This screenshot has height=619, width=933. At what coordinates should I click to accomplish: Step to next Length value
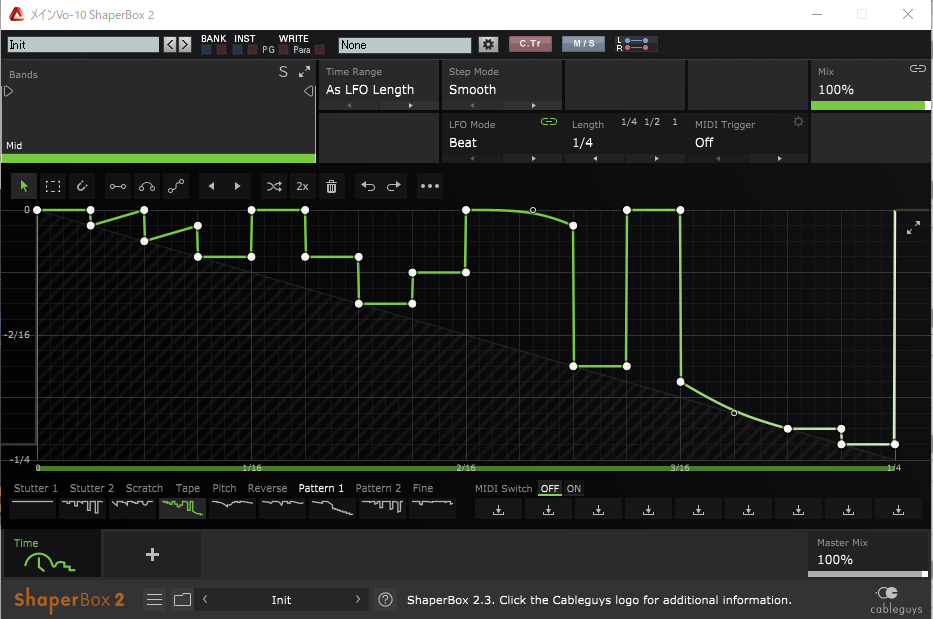(657, 158)
